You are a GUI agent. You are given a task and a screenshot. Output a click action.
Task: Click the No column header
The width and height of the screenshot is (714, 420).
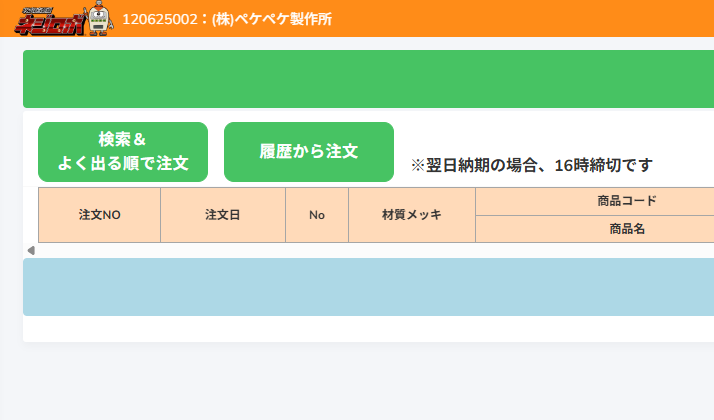[317, 215]
